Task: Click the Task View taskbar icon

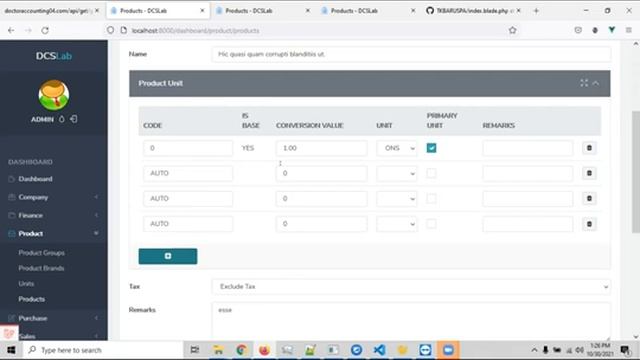Action: [x=195, y=350]
